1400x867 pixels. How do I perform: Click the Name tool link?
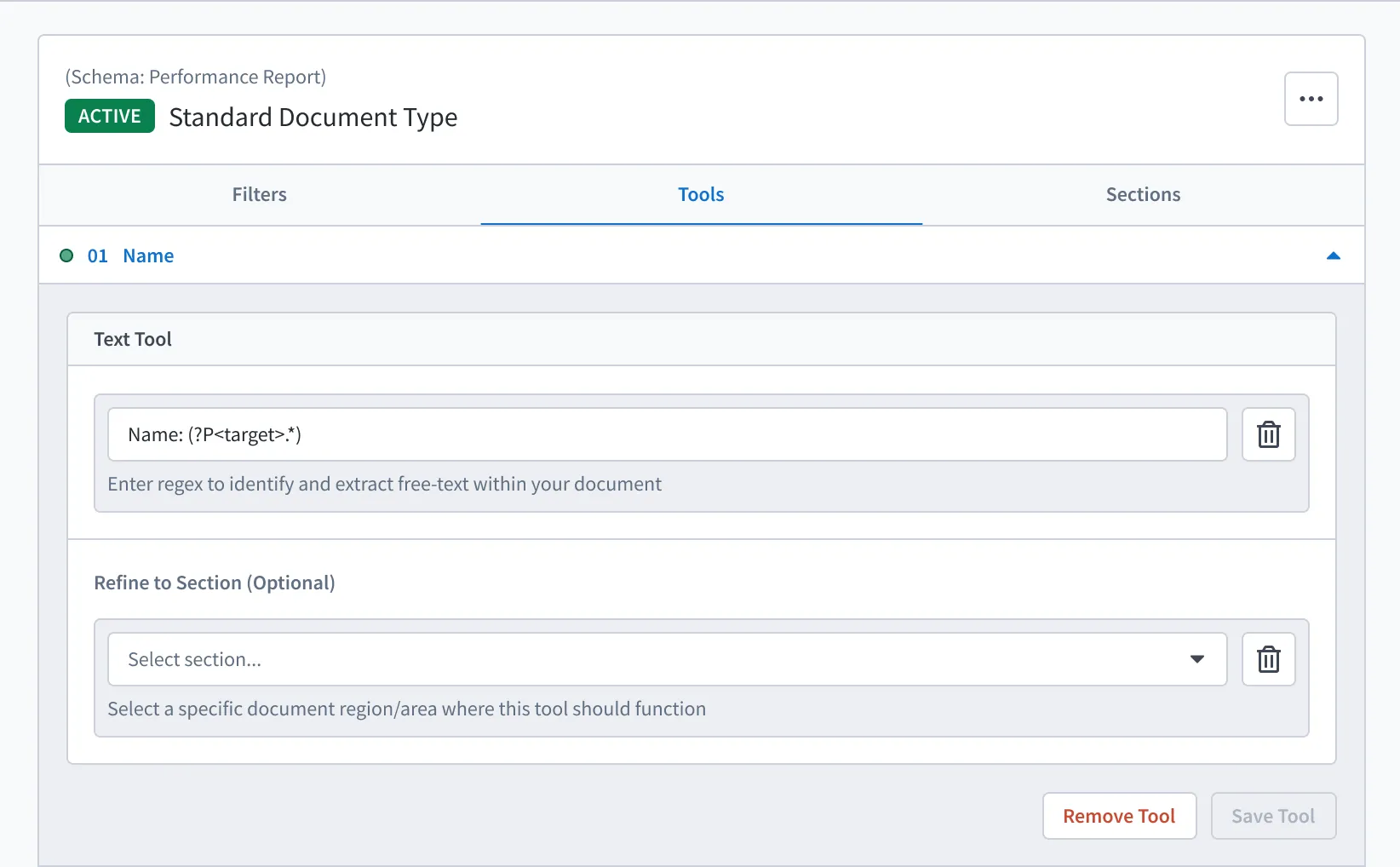(x=148, y=256)
